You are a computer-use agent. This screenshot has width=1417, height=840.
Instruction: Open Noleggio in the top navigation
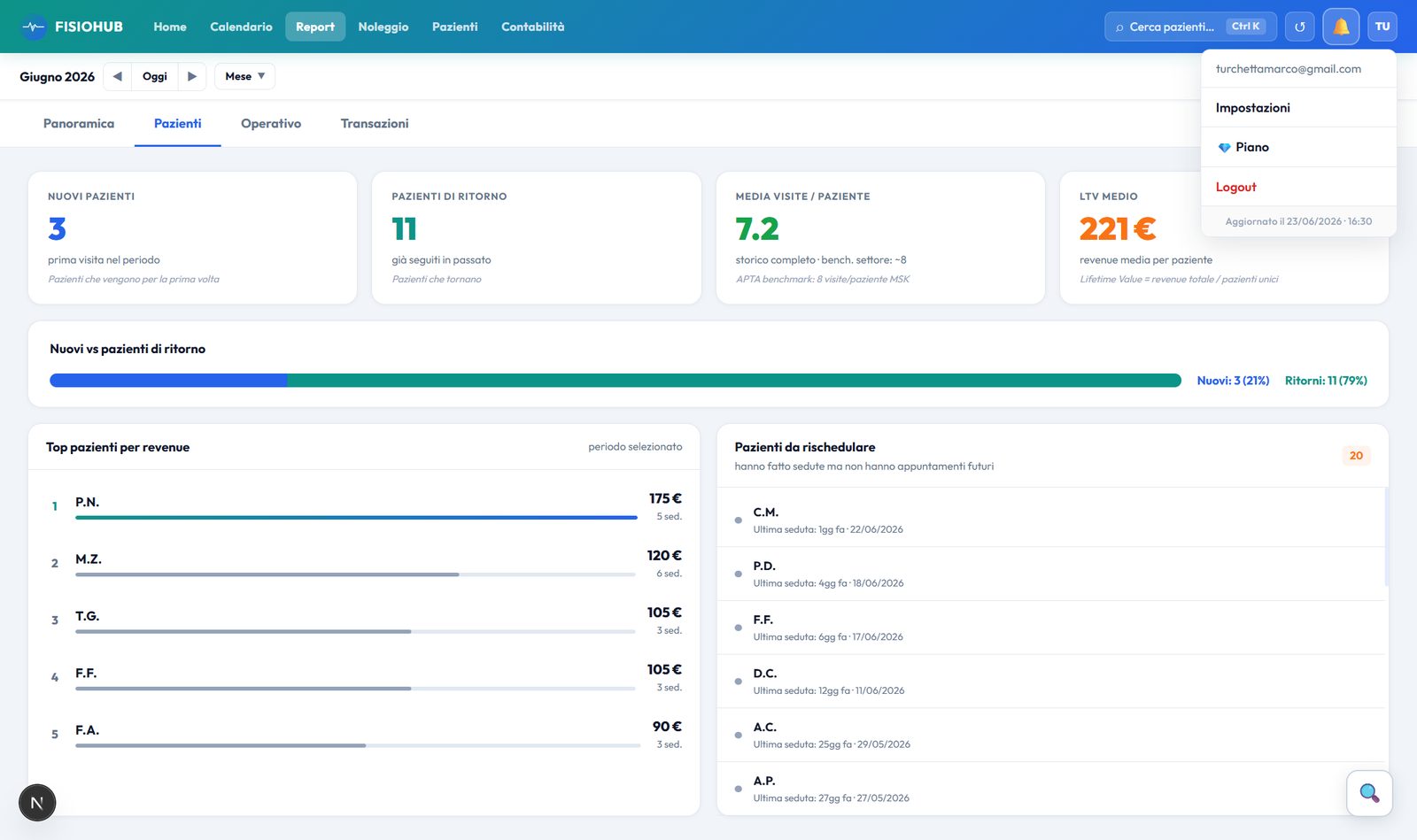[383, 27]
